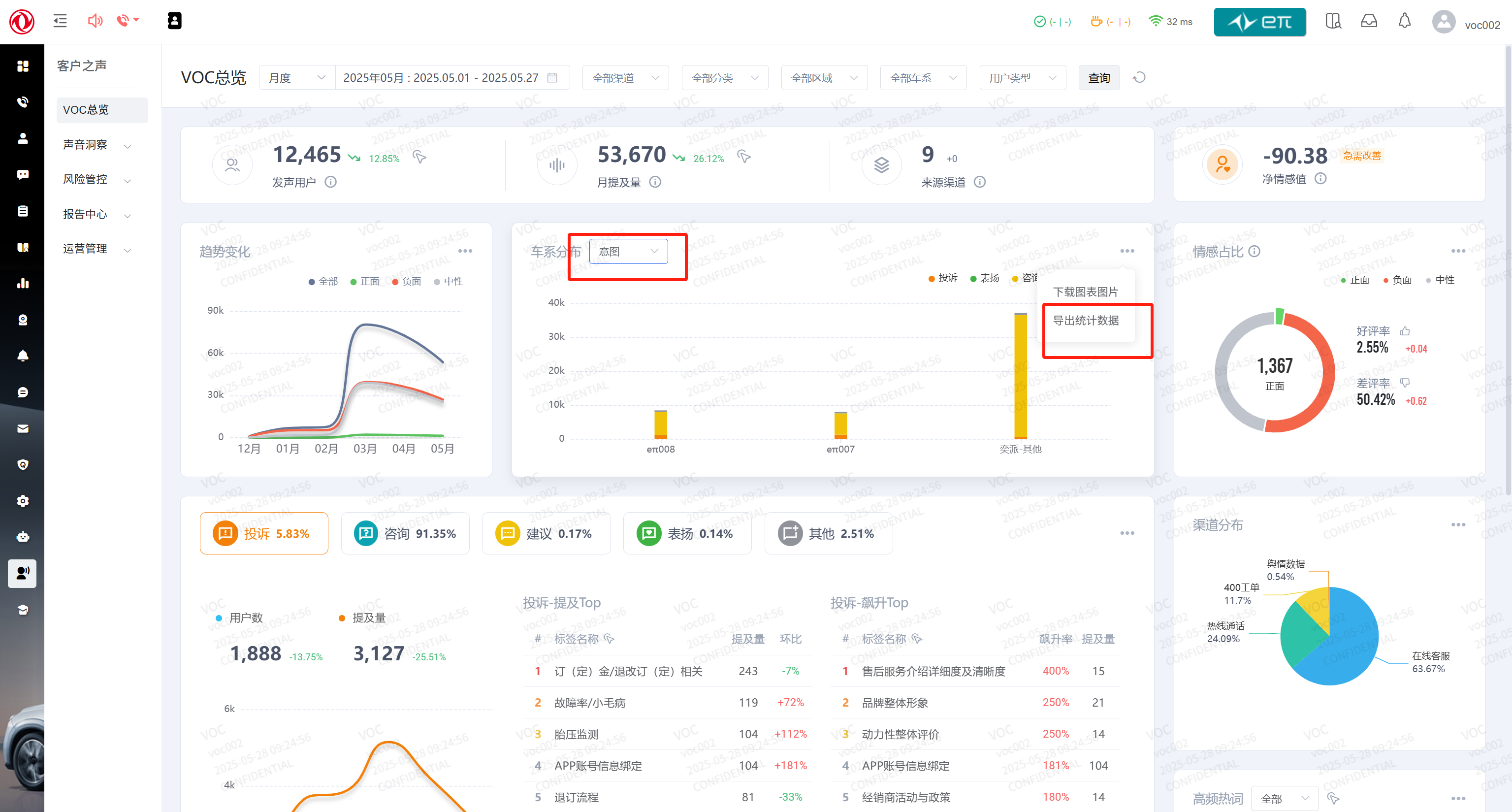
Task: Open the 意图 dropdown in 车系分布
Action: click(628, 251)
